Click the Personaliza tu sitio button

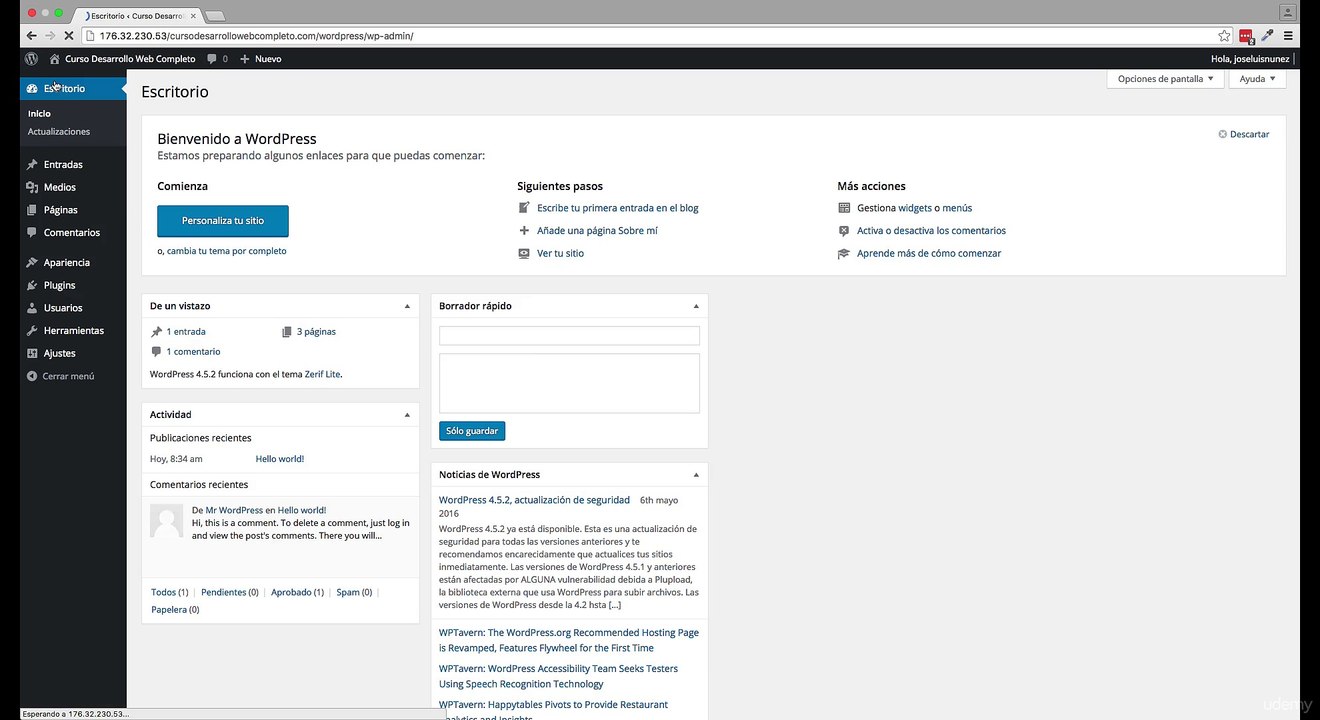223,221
